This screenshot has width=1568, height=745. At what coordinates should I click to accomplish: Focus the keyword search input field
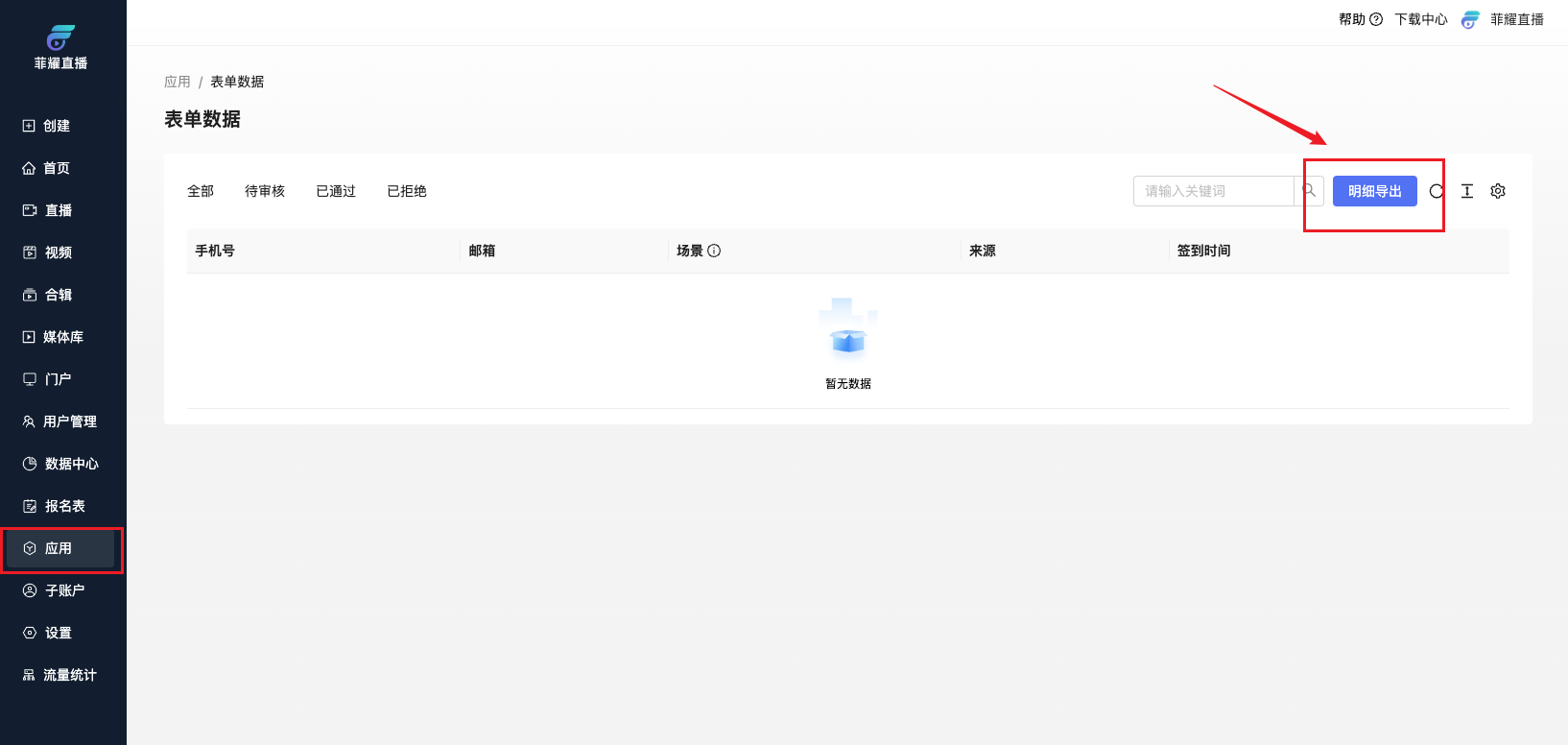pyautogui.click(x=1213, y=191)
